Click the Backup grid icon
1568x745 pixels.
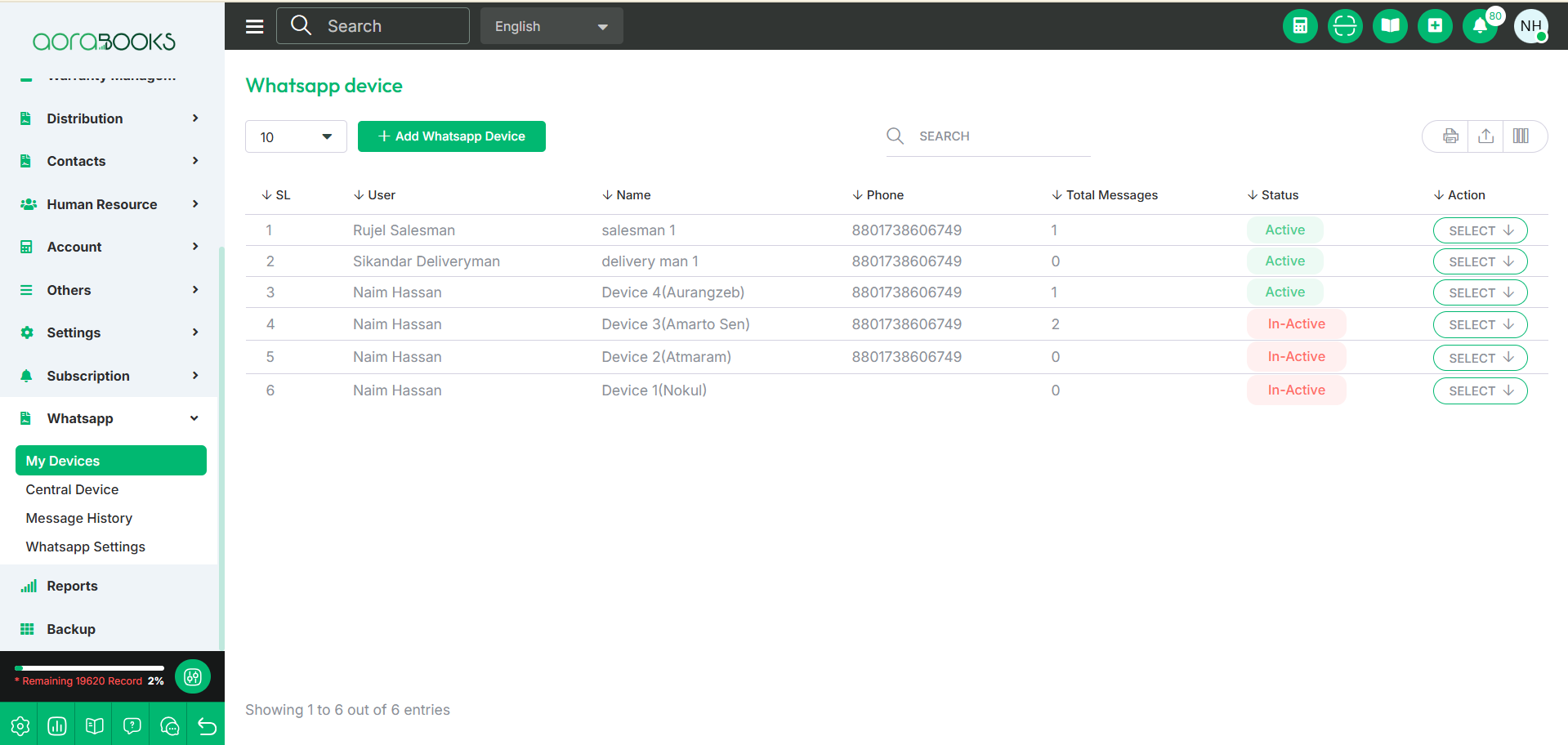tap(27, 629)
